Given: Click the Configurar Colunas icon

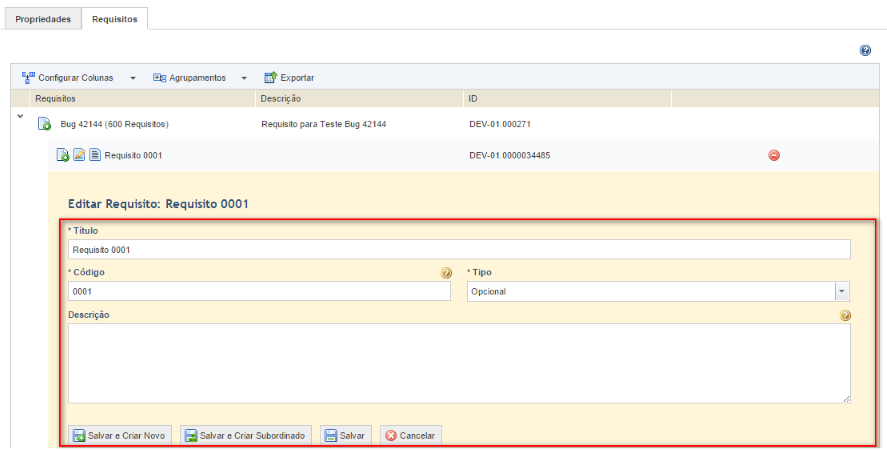Looking at the screenshot, I should coord(28,78).
